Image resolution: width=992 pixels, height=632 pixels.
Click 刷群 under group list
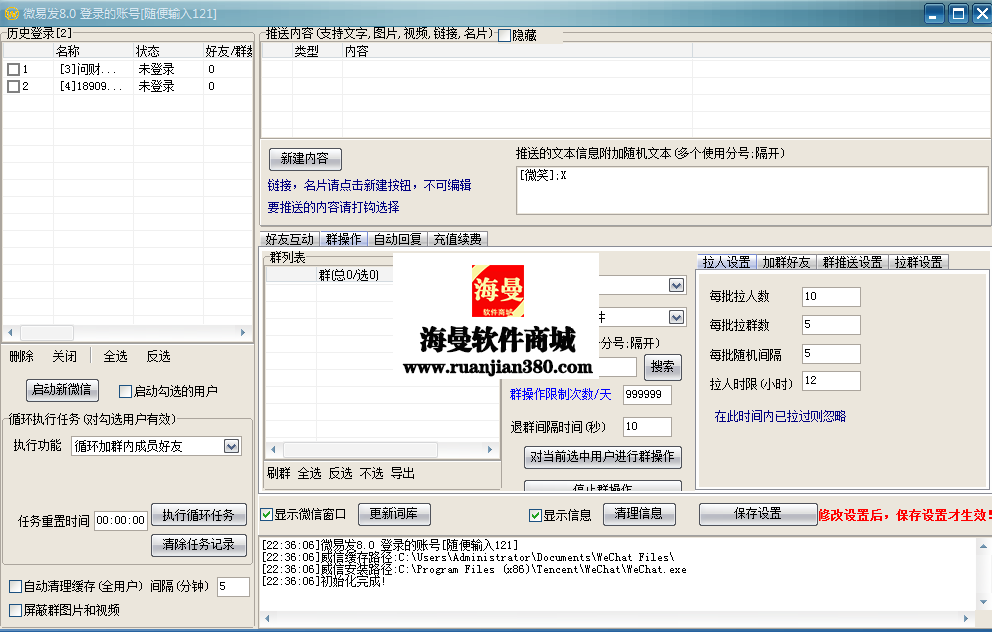tap(278, 474)
